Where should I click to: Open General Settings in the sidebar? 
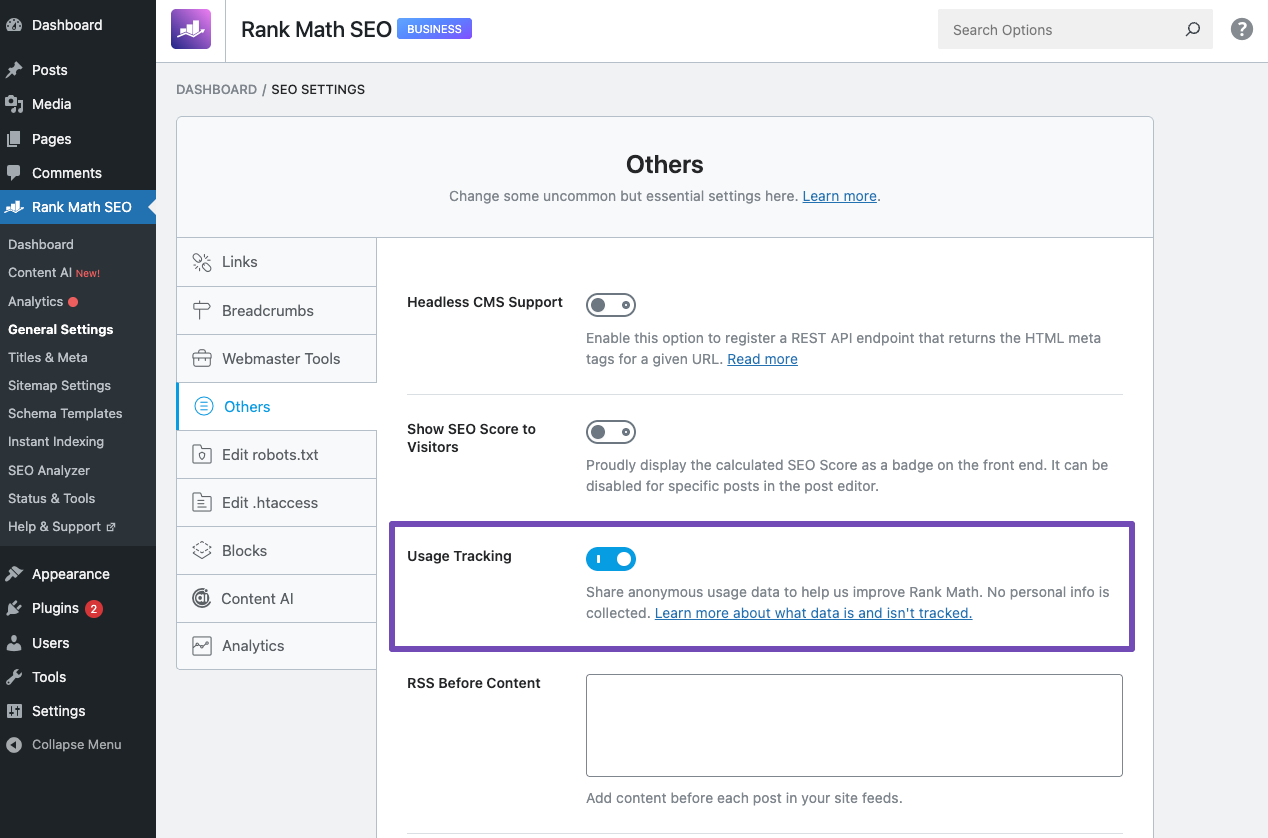coord(61,329)
